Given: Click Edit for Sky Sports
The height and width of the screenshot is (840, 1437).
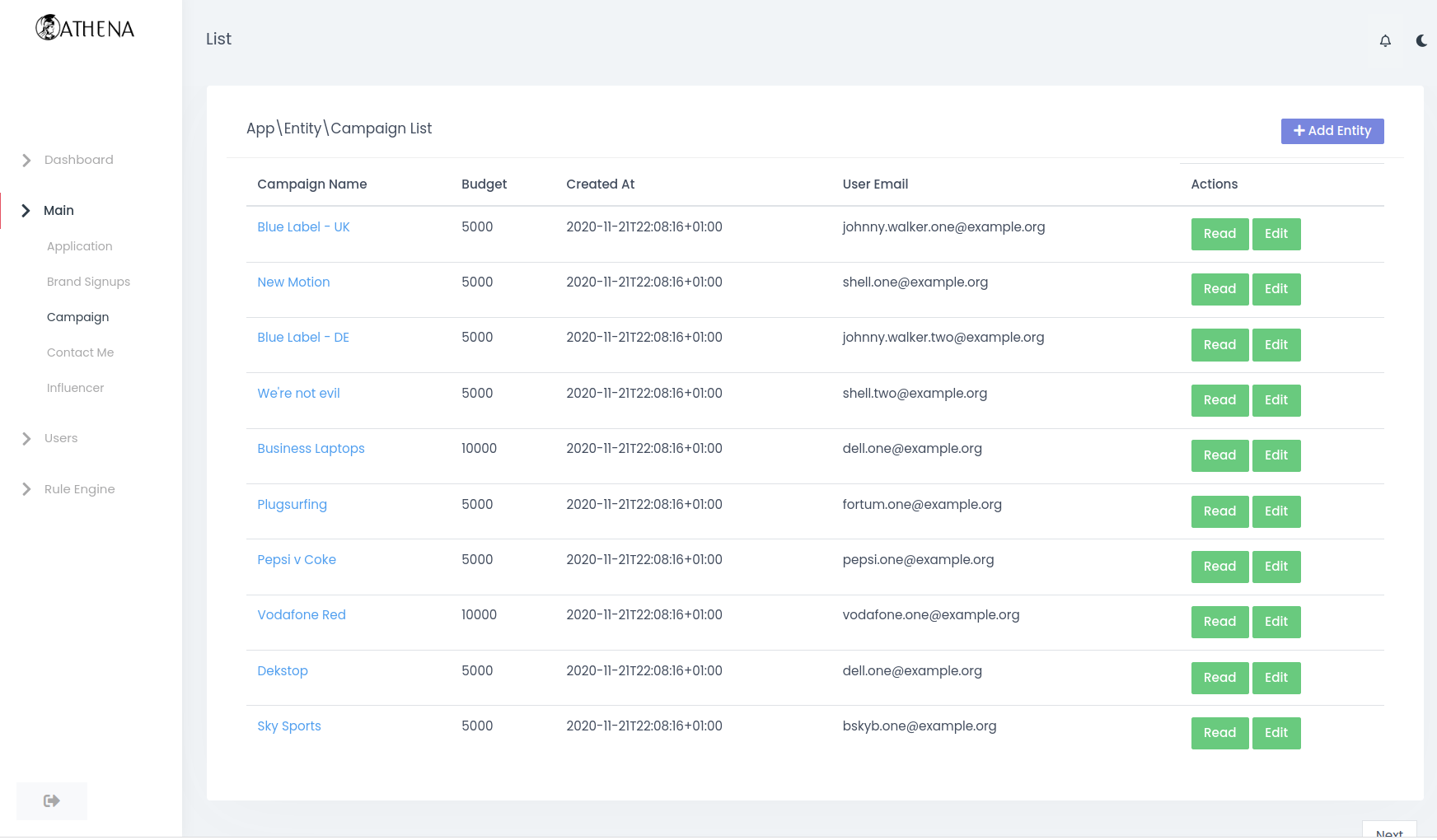Looking at the screenshot, I should tap(1276, 733).
